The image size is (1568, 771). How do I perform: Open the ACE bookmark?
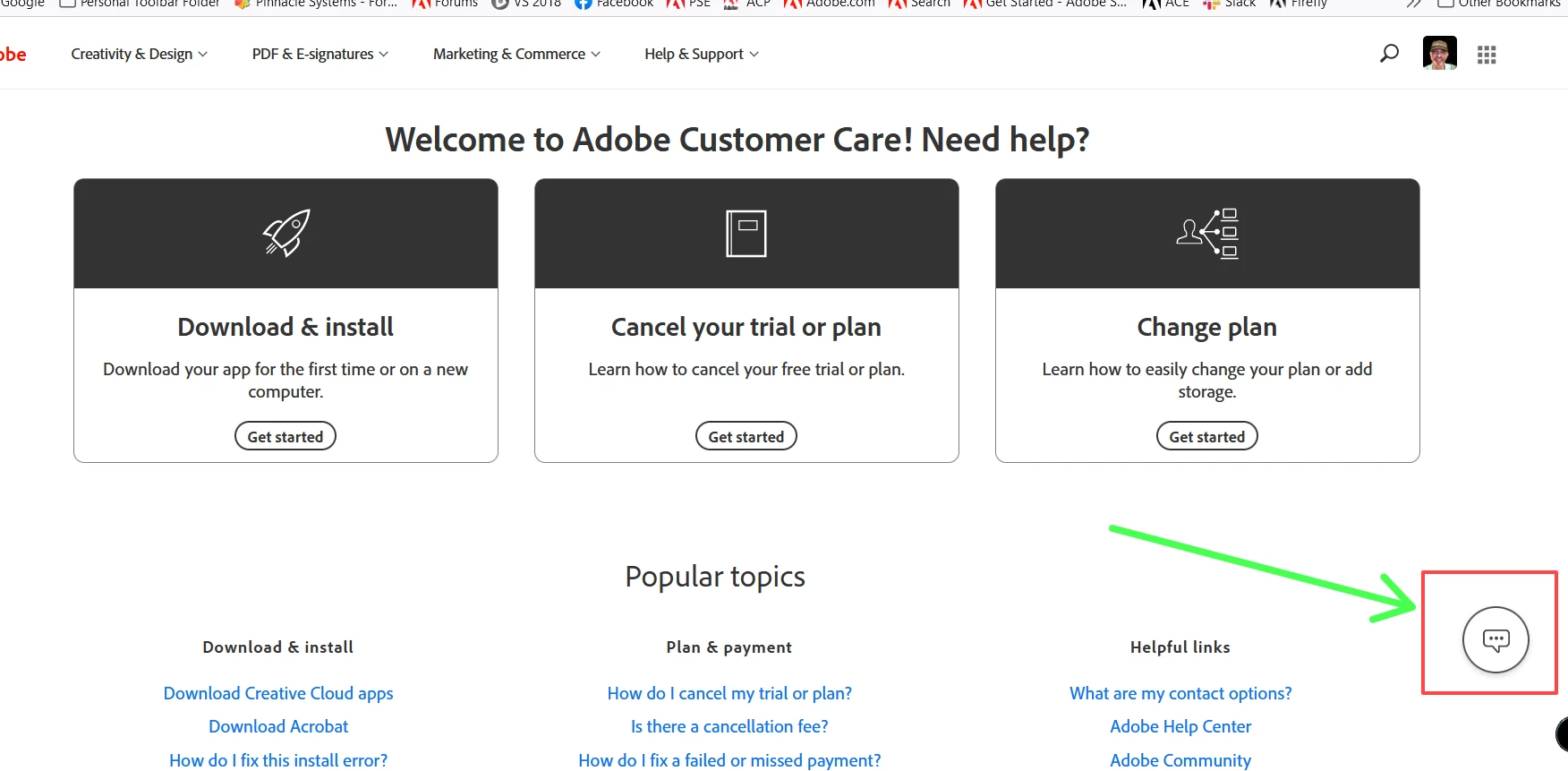point(1166,4)
